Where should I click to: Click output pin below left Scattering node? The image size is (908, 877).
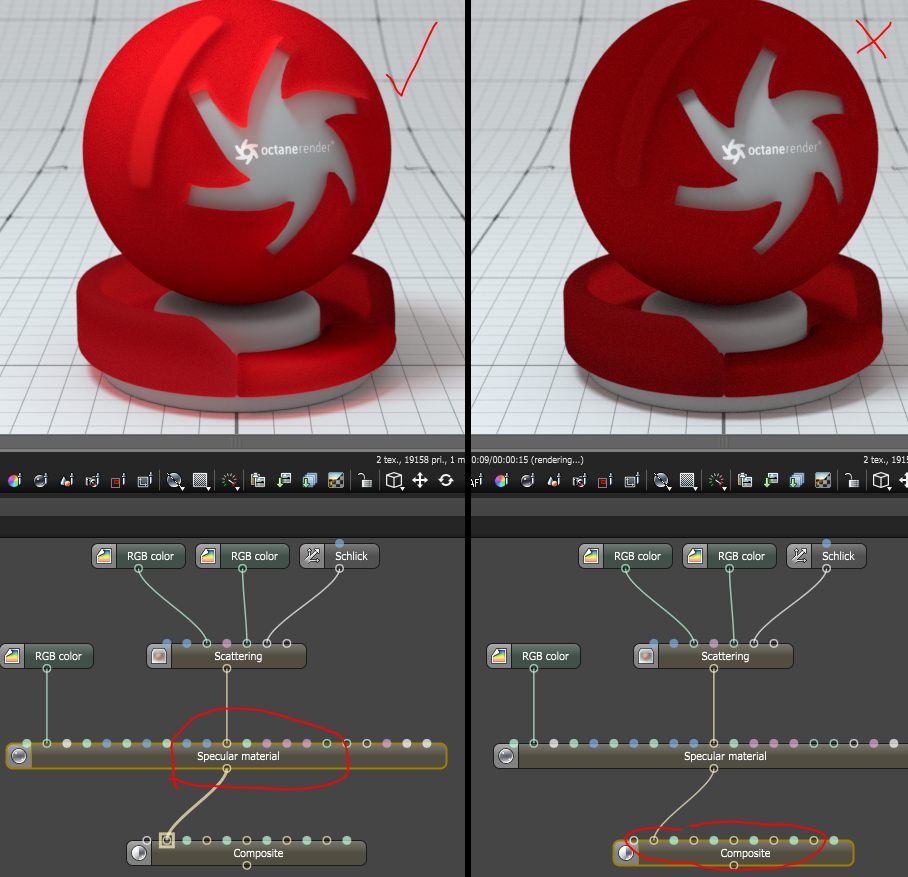(x=227, y=668)
